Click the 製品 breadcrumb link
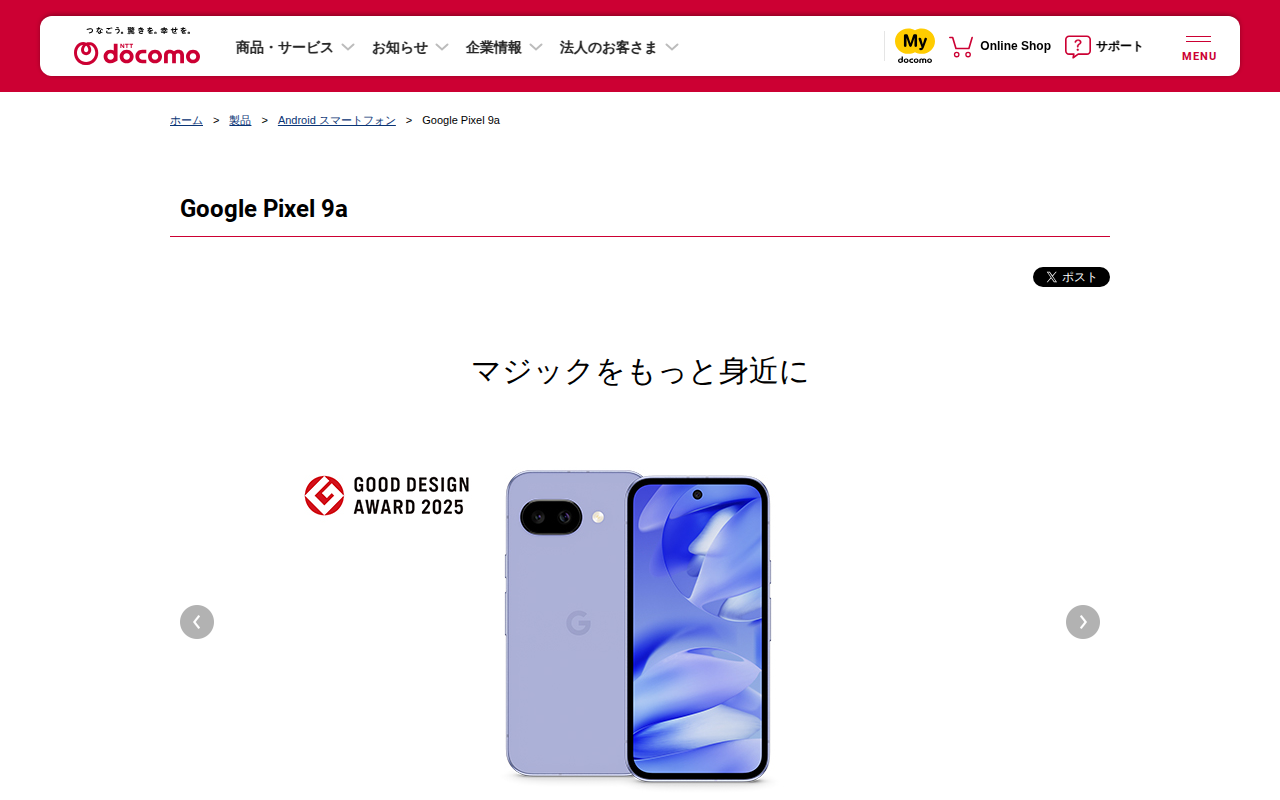Screen dimensions: 1280x800 coord(240,120)
